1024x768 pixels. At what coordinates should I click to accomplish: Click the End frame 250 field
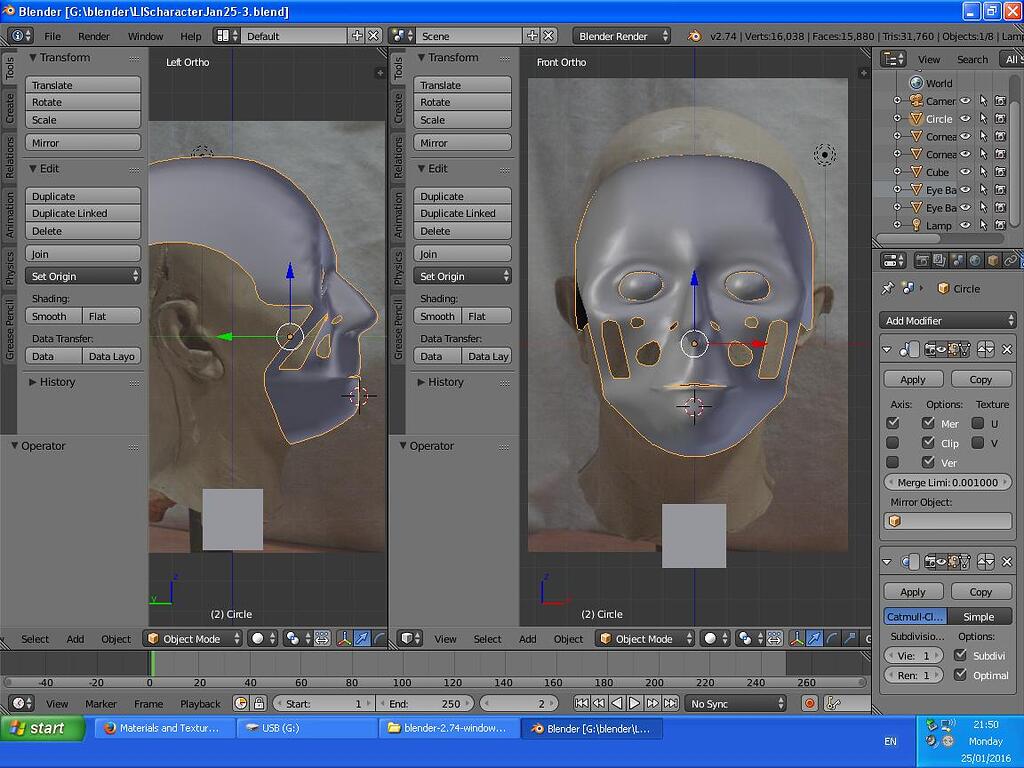pos(424,703)
